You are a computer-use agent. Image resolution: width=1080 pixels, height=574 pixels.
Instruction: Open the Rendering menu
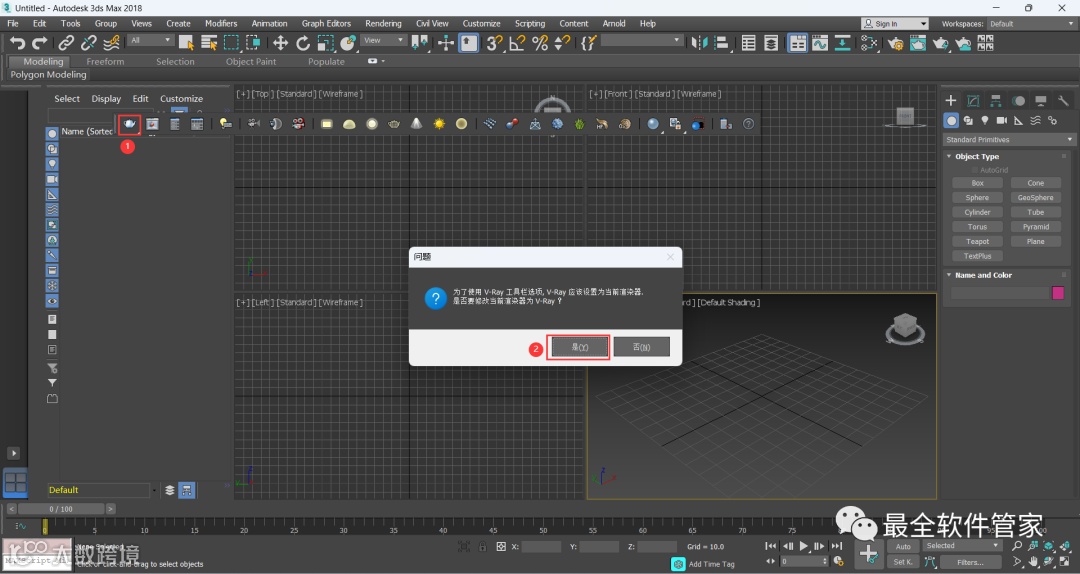point(383,23)
